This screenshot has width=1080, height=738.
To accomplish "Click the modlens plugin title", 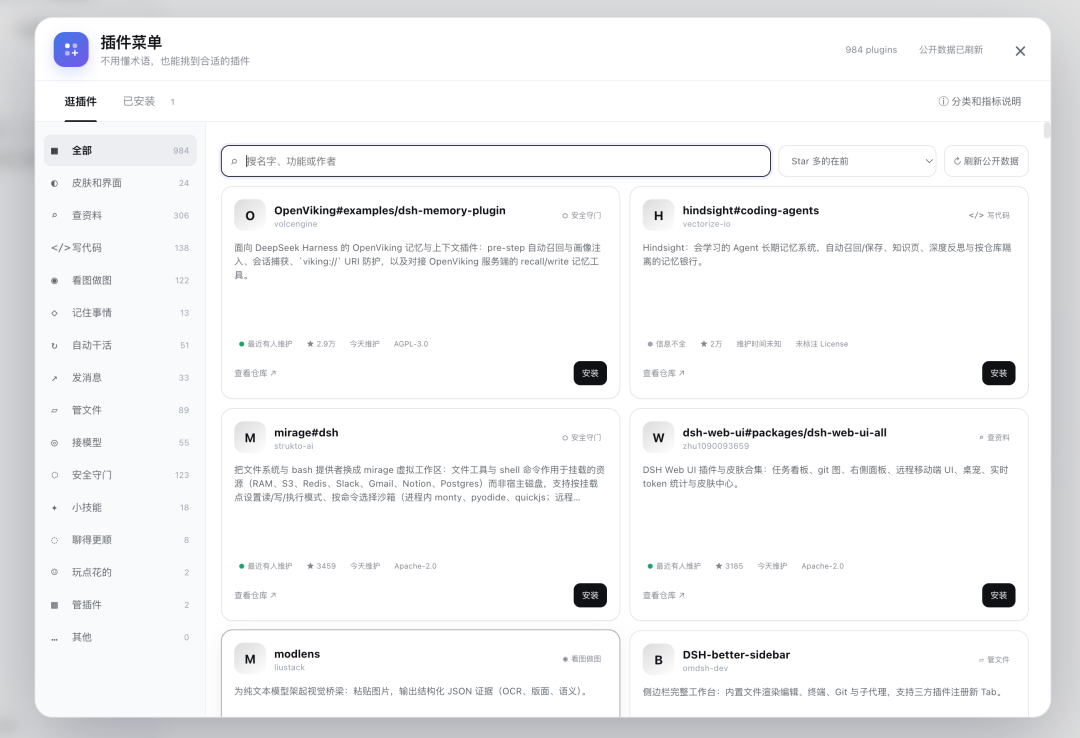I will click(297, 654).
